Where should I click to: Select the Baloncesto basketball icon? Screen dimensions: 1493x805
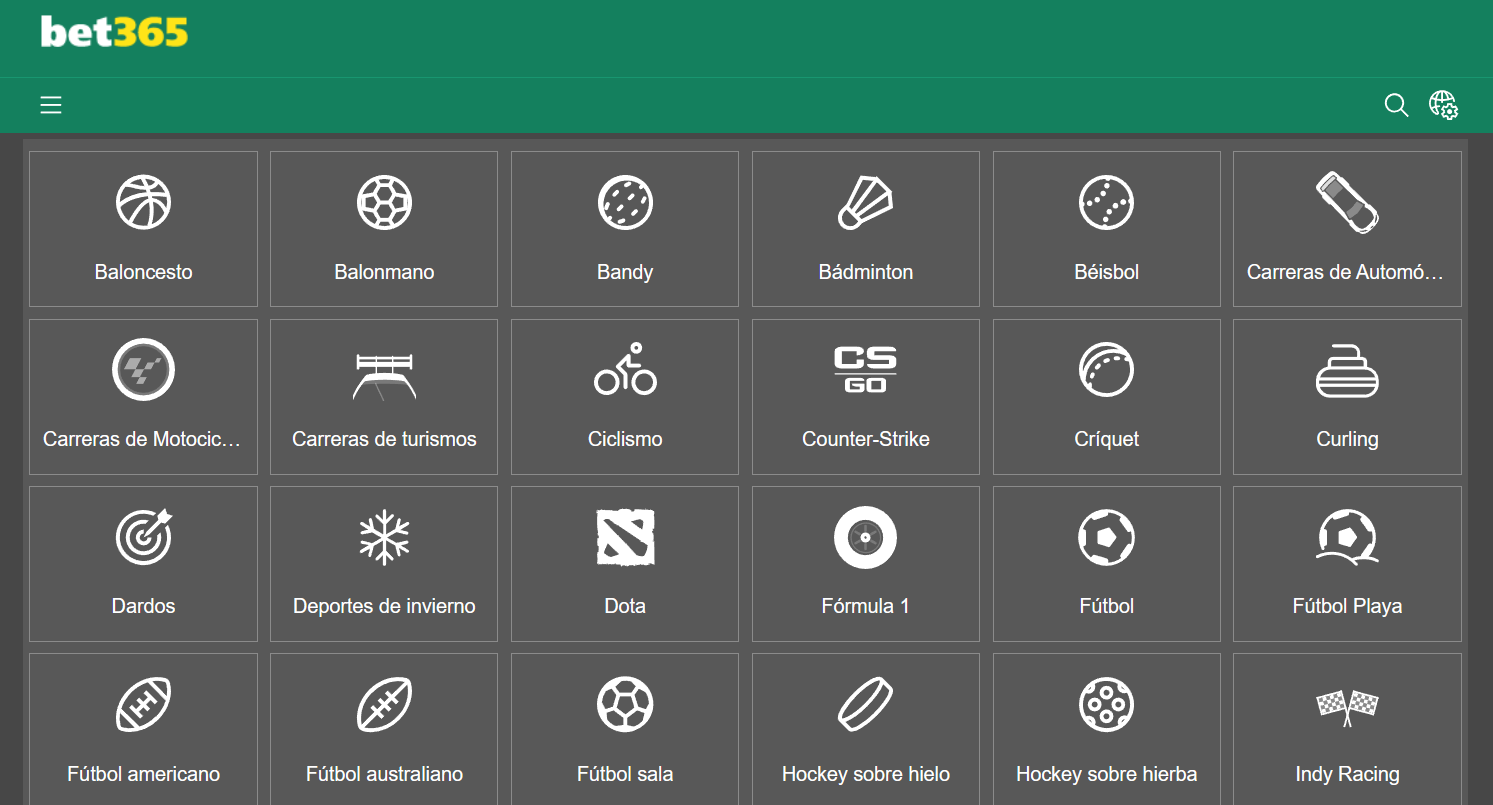[x=143, y=202]
